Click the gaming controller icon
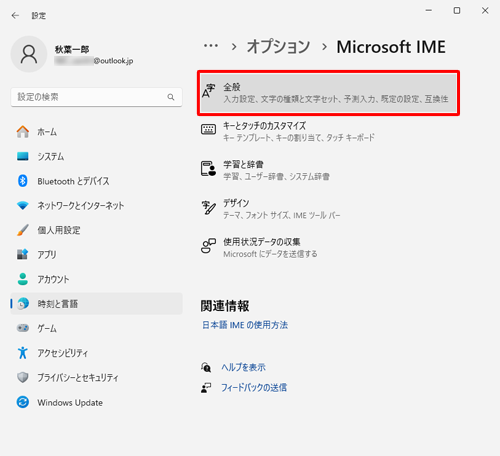500x456 pixels. (x=23, y=328)
